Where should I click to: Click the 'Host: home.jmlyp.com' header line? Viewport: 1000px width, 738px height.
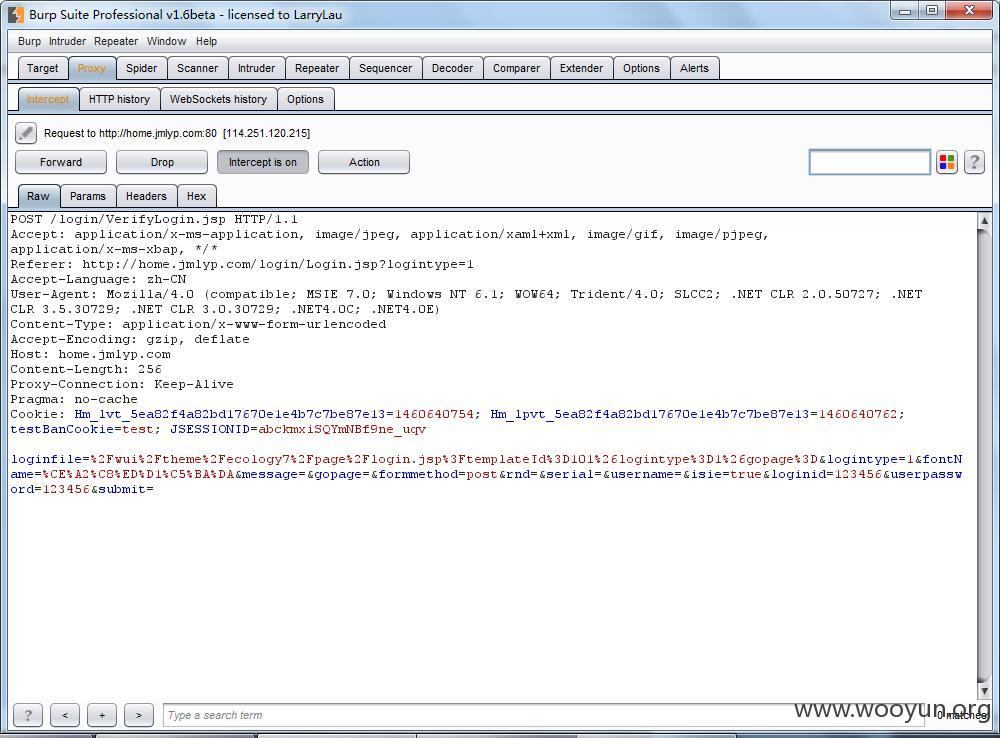click(91, 355)
